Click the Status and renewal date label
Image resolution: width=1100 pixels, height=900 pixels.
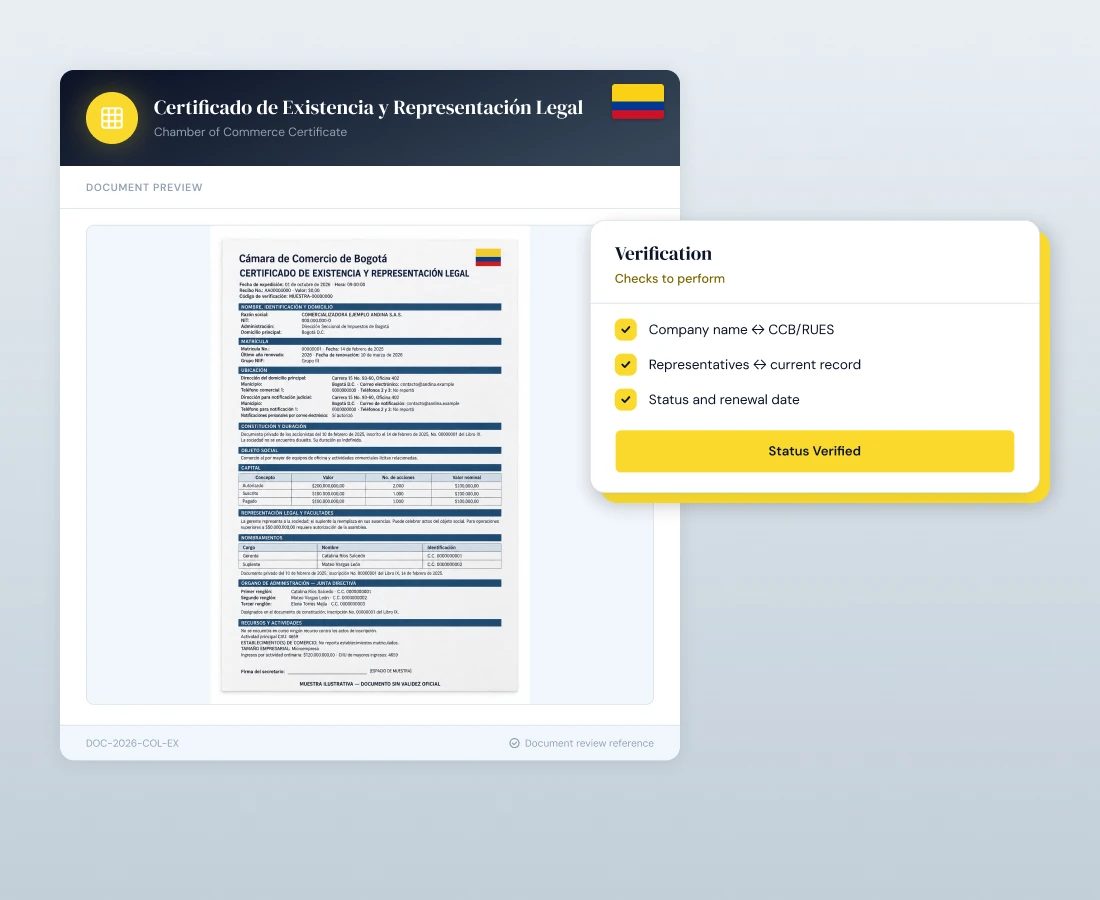pyautogui.click(x=724, y=400)
